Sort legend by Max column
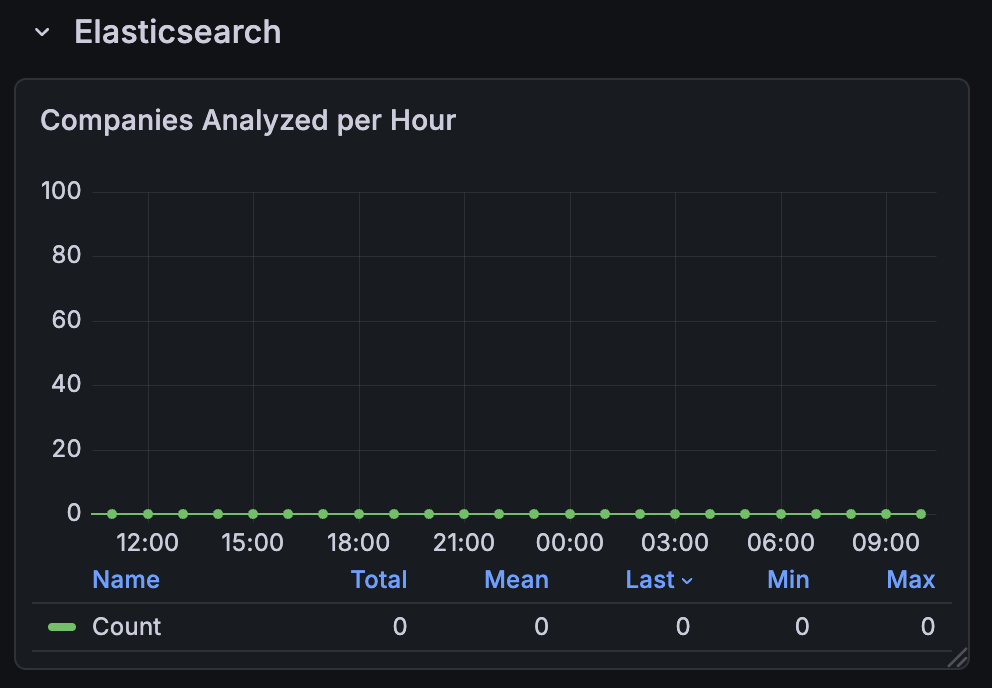The height and width of the screenshot is (688, 992). pyautogui.click(x=910, y=579)
